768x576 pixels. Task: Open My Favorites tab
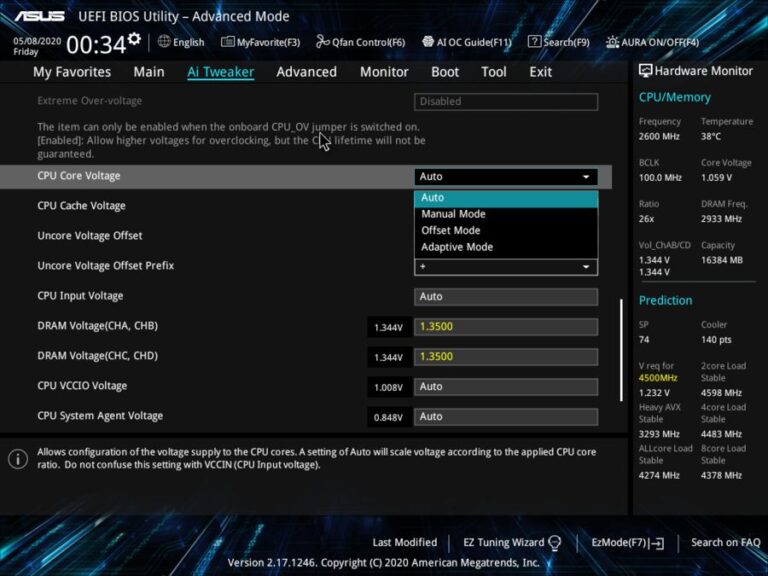tap(72, 72)
